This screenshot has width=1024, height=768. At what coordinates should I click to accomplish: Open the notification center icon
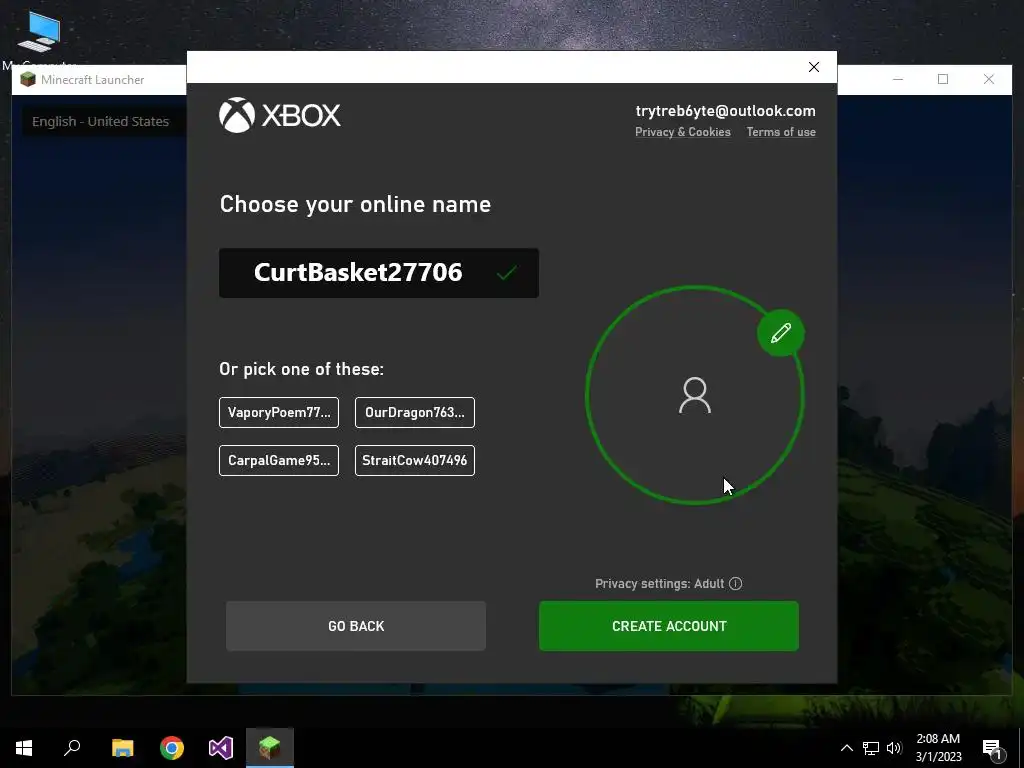[993, 748]
